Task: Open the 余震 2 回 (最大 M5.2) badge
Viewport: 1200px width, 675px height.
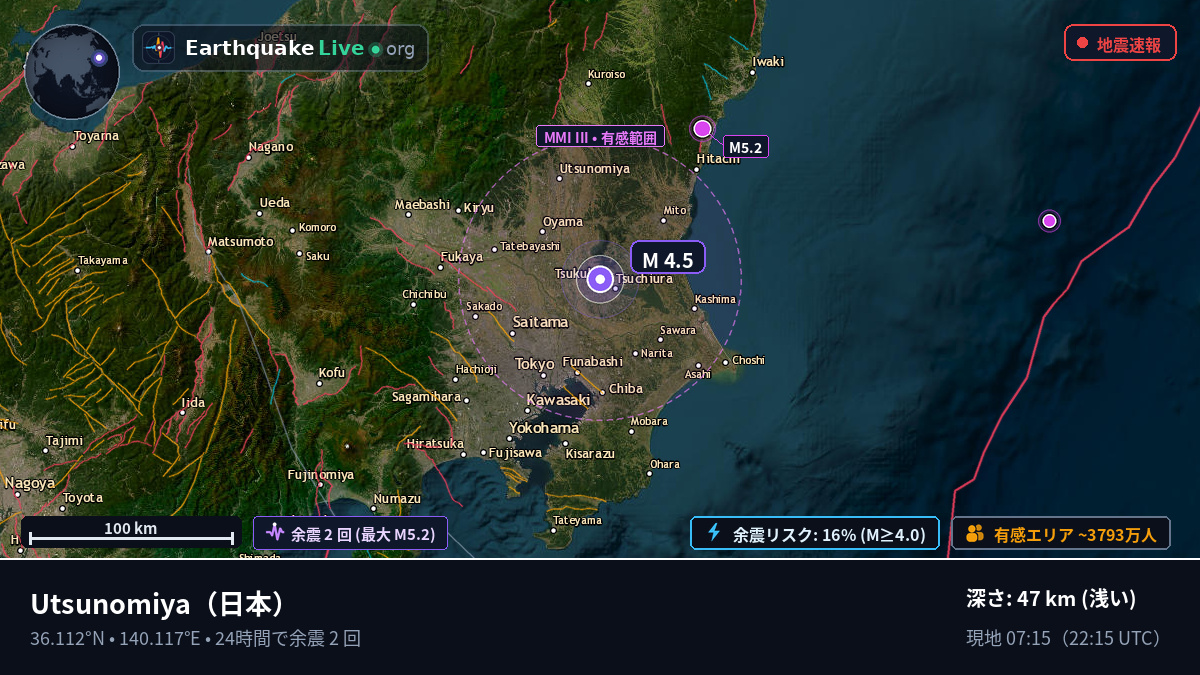Action: tap(350, 533)
